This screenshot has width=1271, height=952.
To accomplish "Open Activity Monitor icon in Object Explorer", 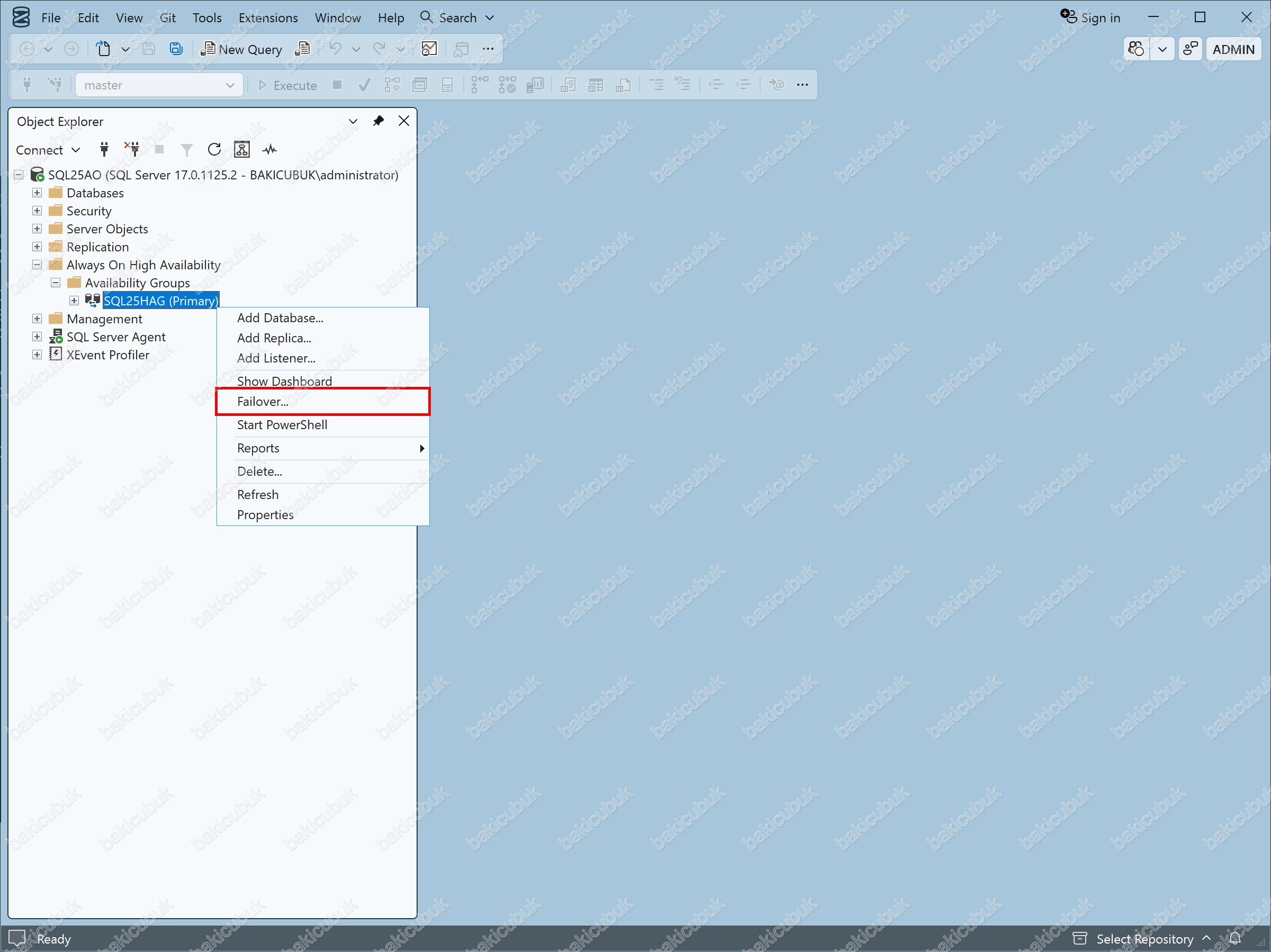I will (x=269, y=150).
